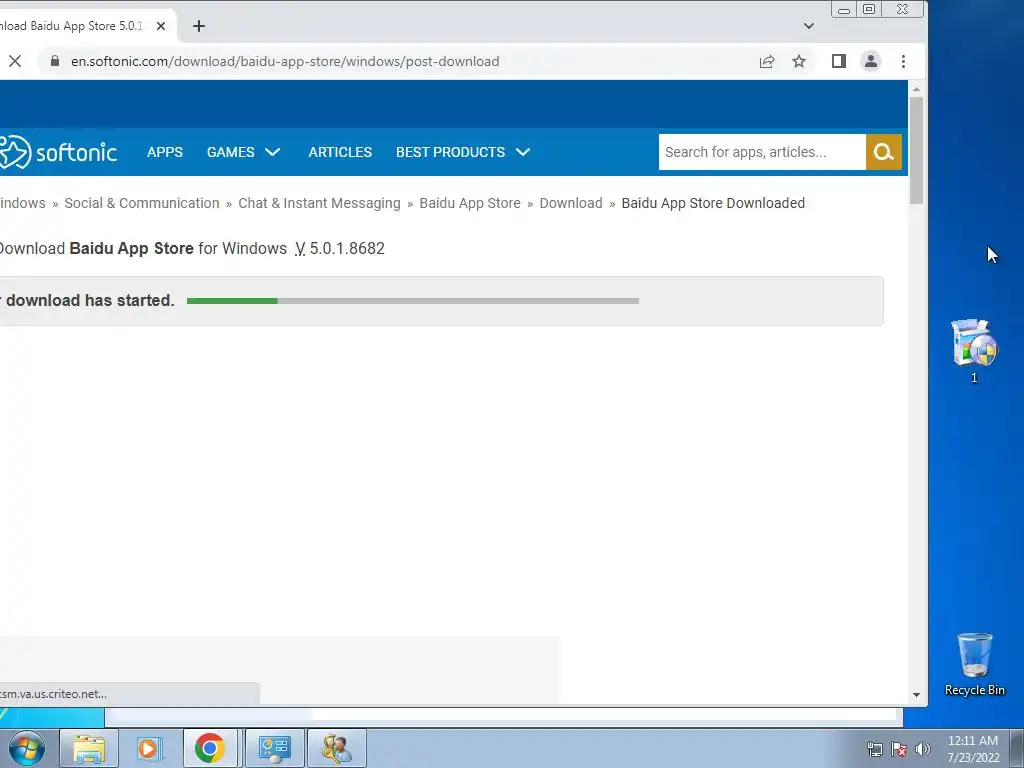Select the desktop icon named 1
Image resolution: width=1024 pixels, height=768 pixels.
pos(974,351)
